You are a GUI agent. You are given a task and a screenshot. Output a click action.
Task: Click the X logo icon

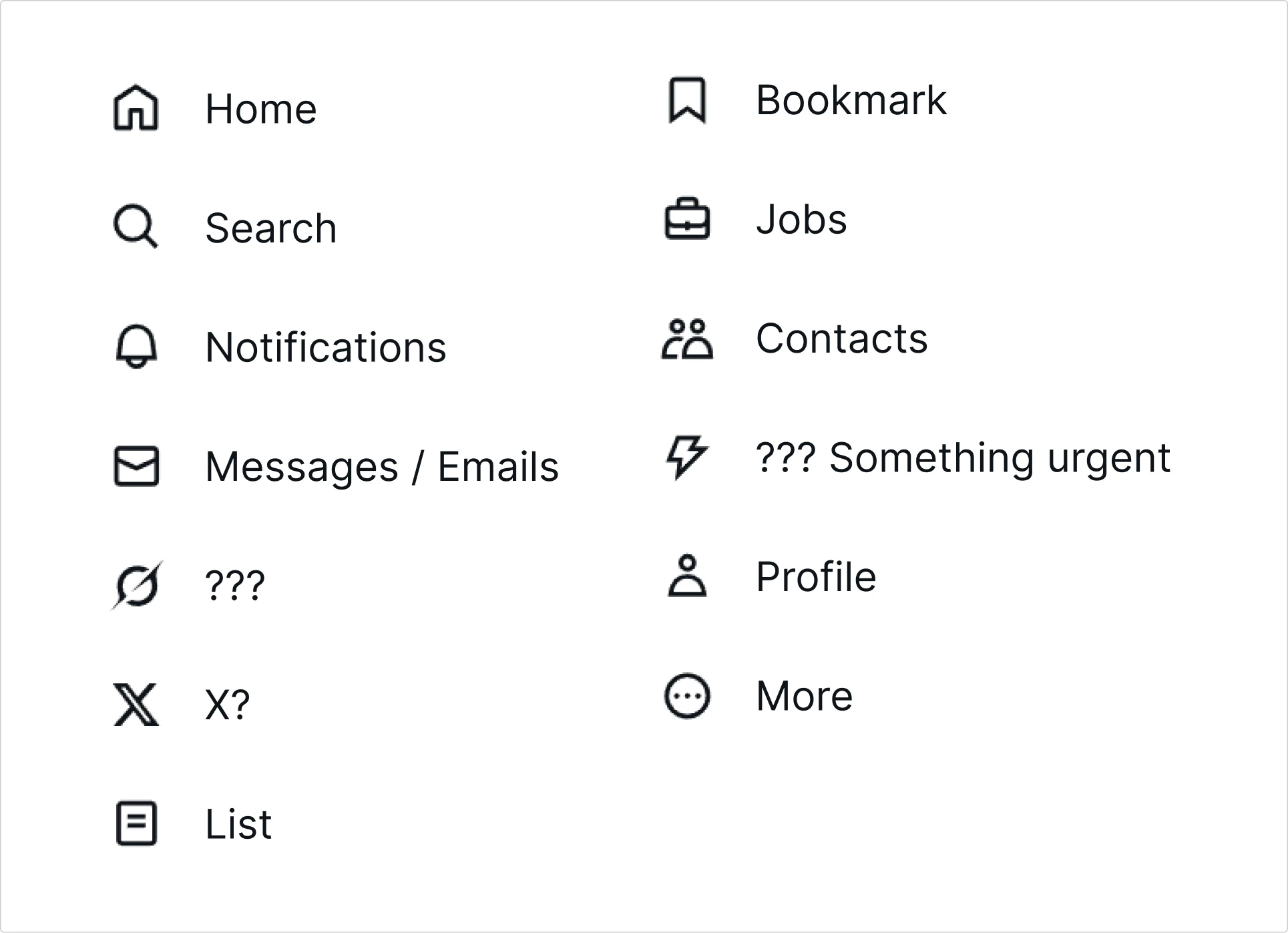click(x=136, y=705)
